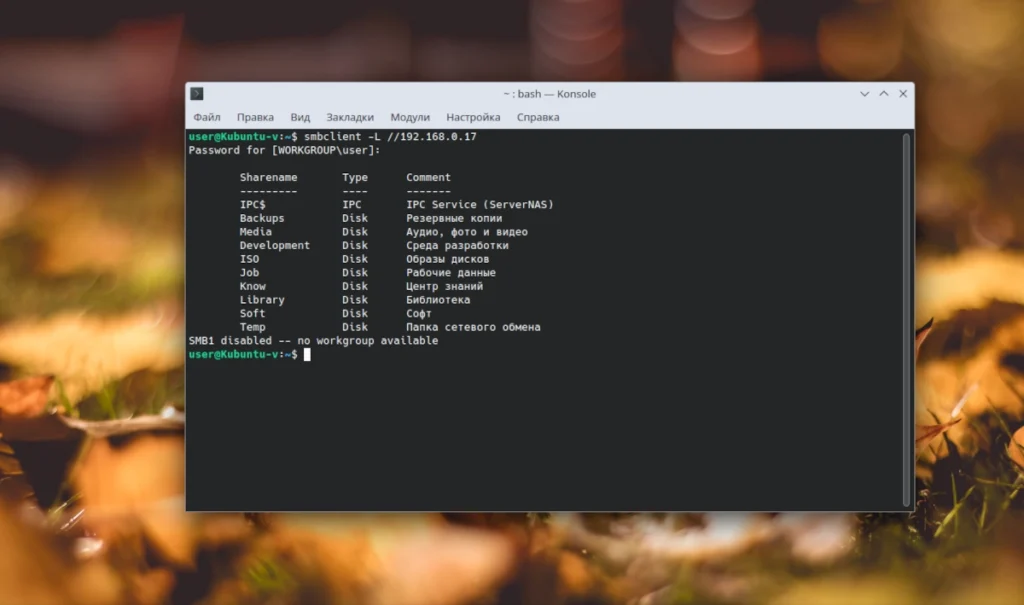Image resolution: width=1024 pixels, height=605 pixels.
Task: Open the Вид menu
Action: pos(300,118)
